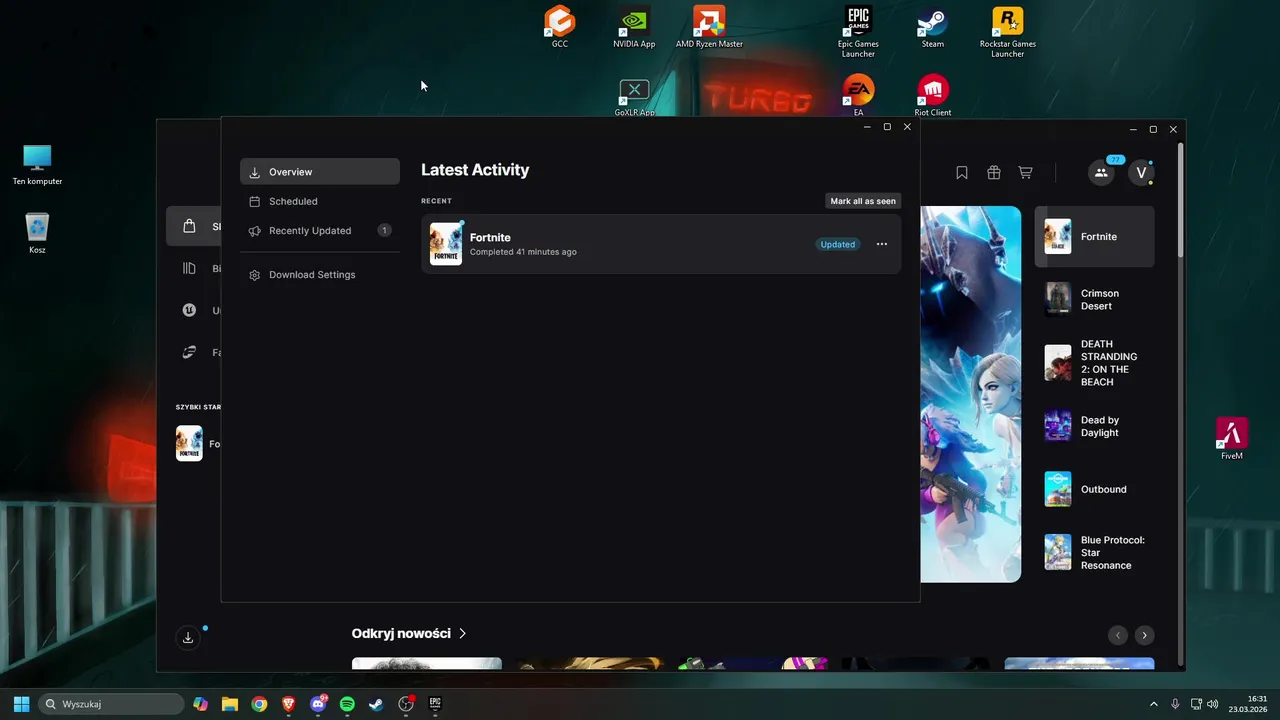Screen dimensions: 1280x720
Task: Click the Fab icon in launcher sidebar
Action: 189,352
